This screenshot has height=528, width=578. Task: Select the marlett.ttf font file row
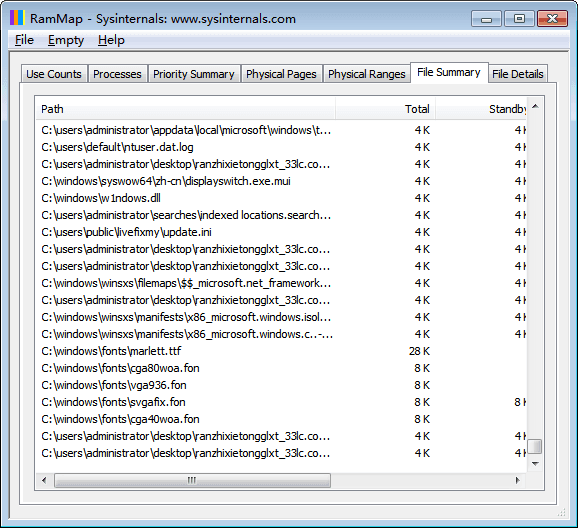pos(281,351)
